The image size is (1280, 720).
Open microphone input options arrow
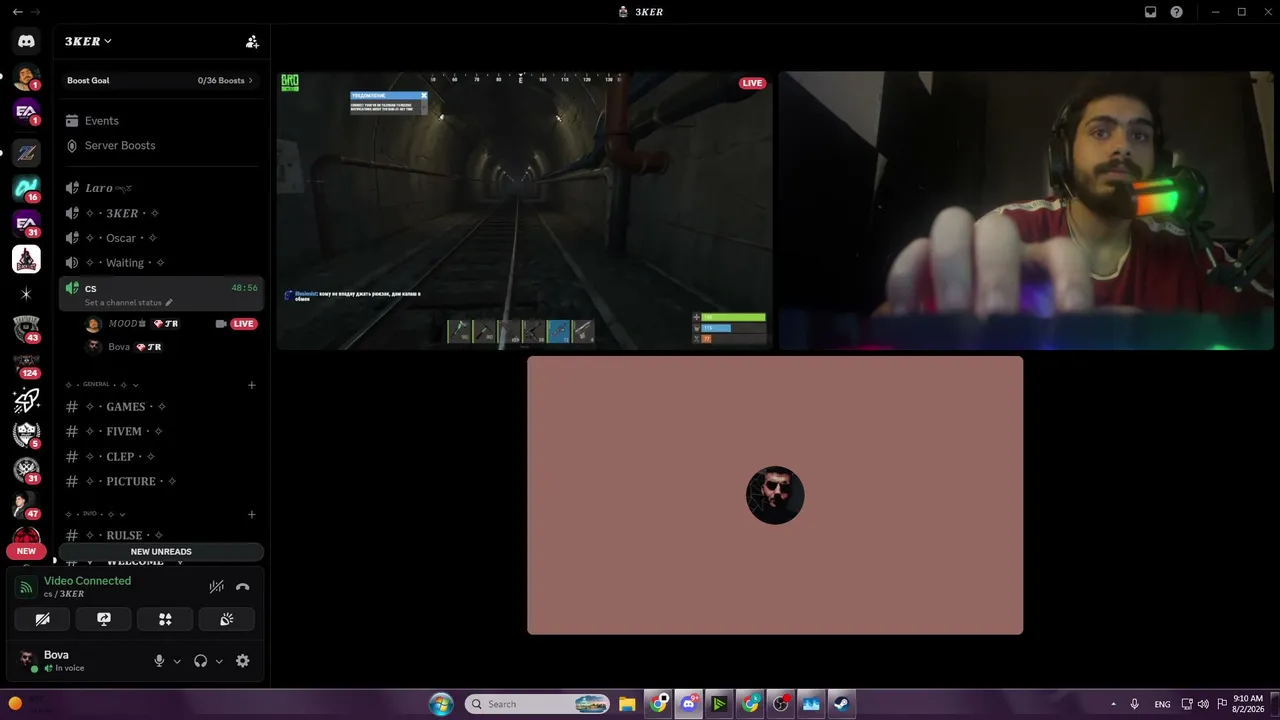[177, 661]
